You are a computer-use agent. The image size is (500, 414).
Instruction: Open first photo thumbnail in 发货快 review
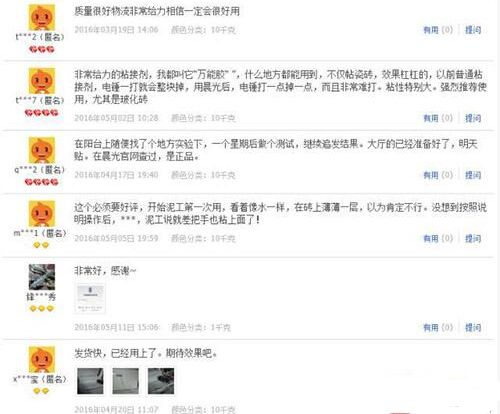(90, 381)
